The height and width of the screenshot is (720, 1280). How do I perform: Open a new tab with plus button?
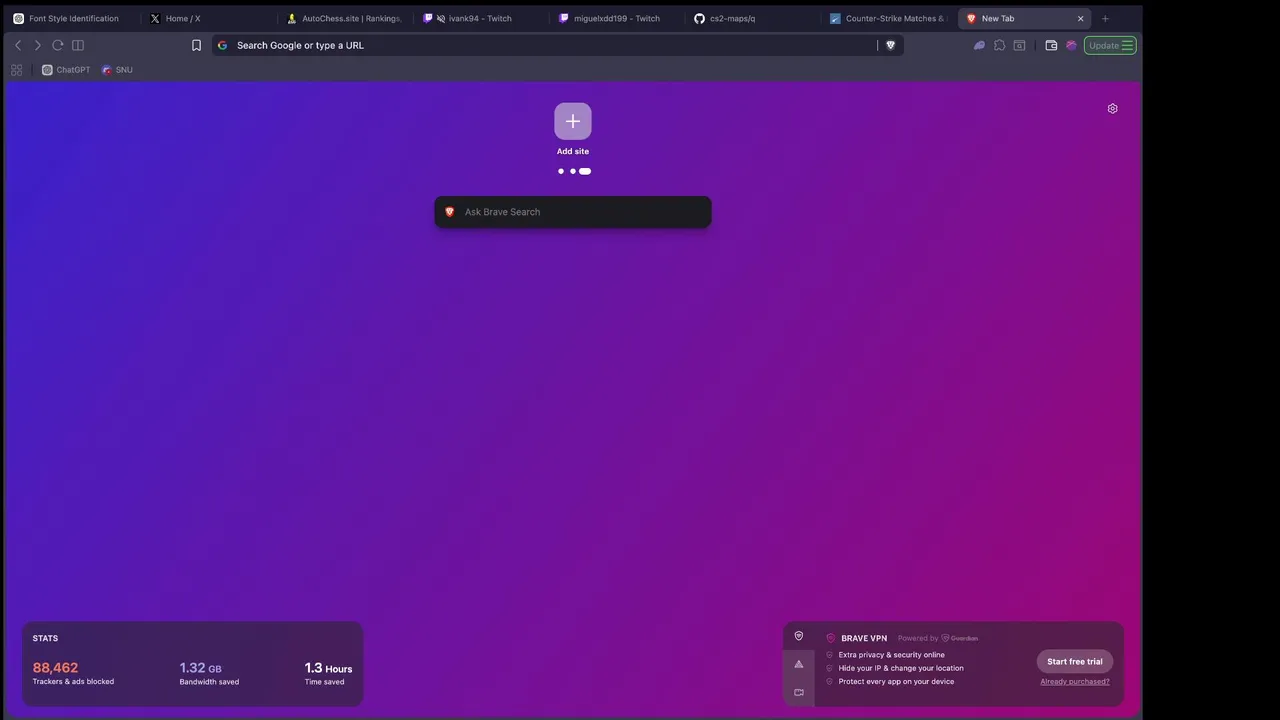(1105, 18)
